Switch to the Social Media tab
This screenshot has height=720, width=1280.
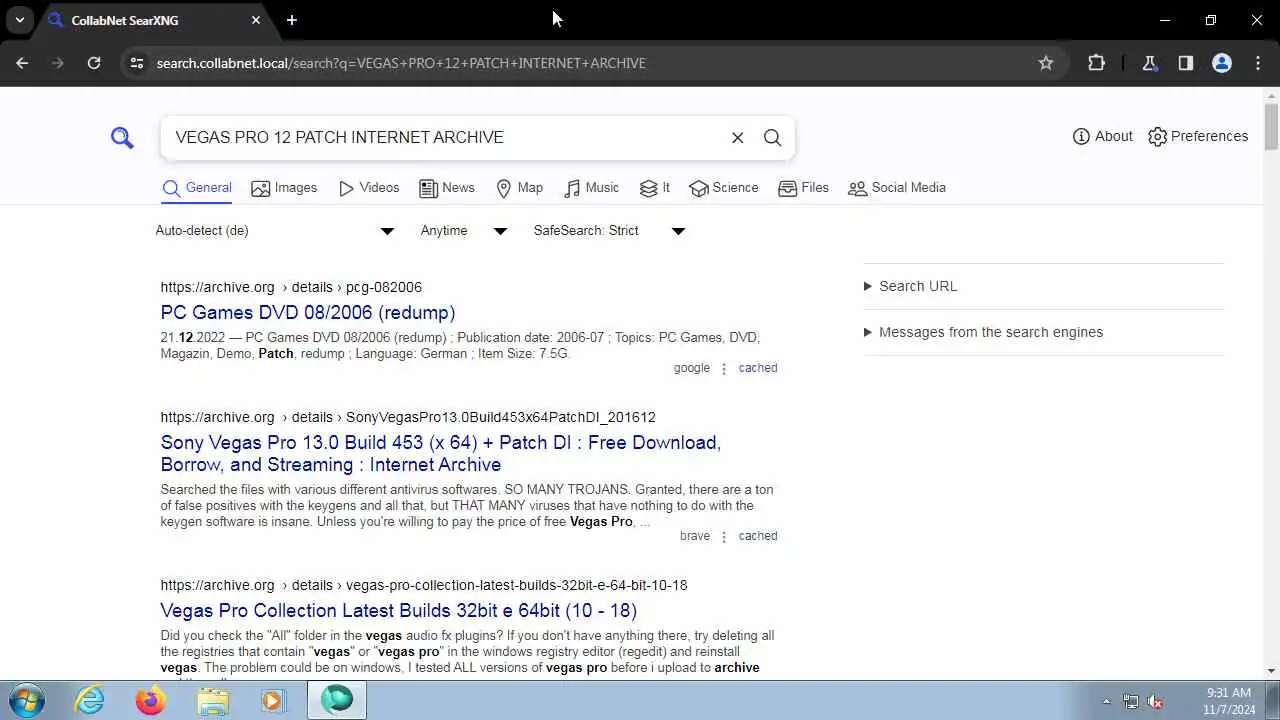coord(897,188)
